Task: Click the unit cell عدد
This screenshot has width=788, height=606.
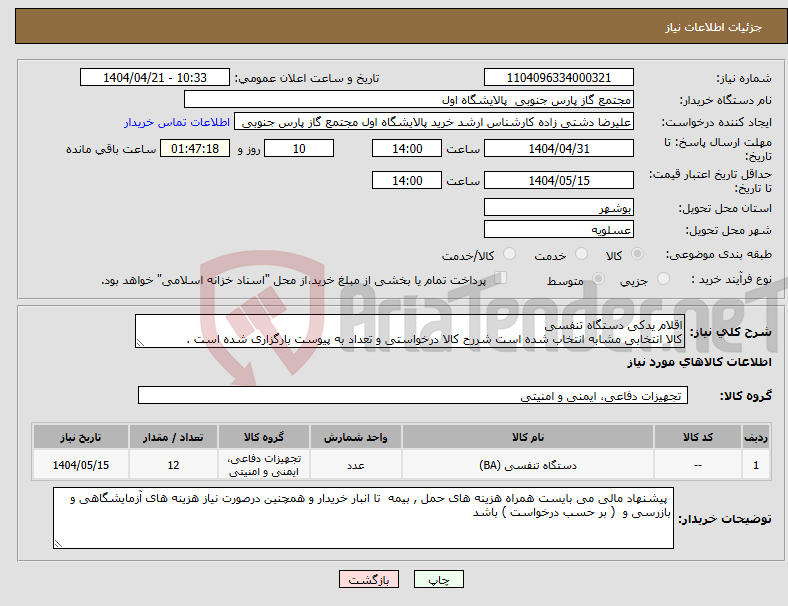Action: tap(356, 465)
